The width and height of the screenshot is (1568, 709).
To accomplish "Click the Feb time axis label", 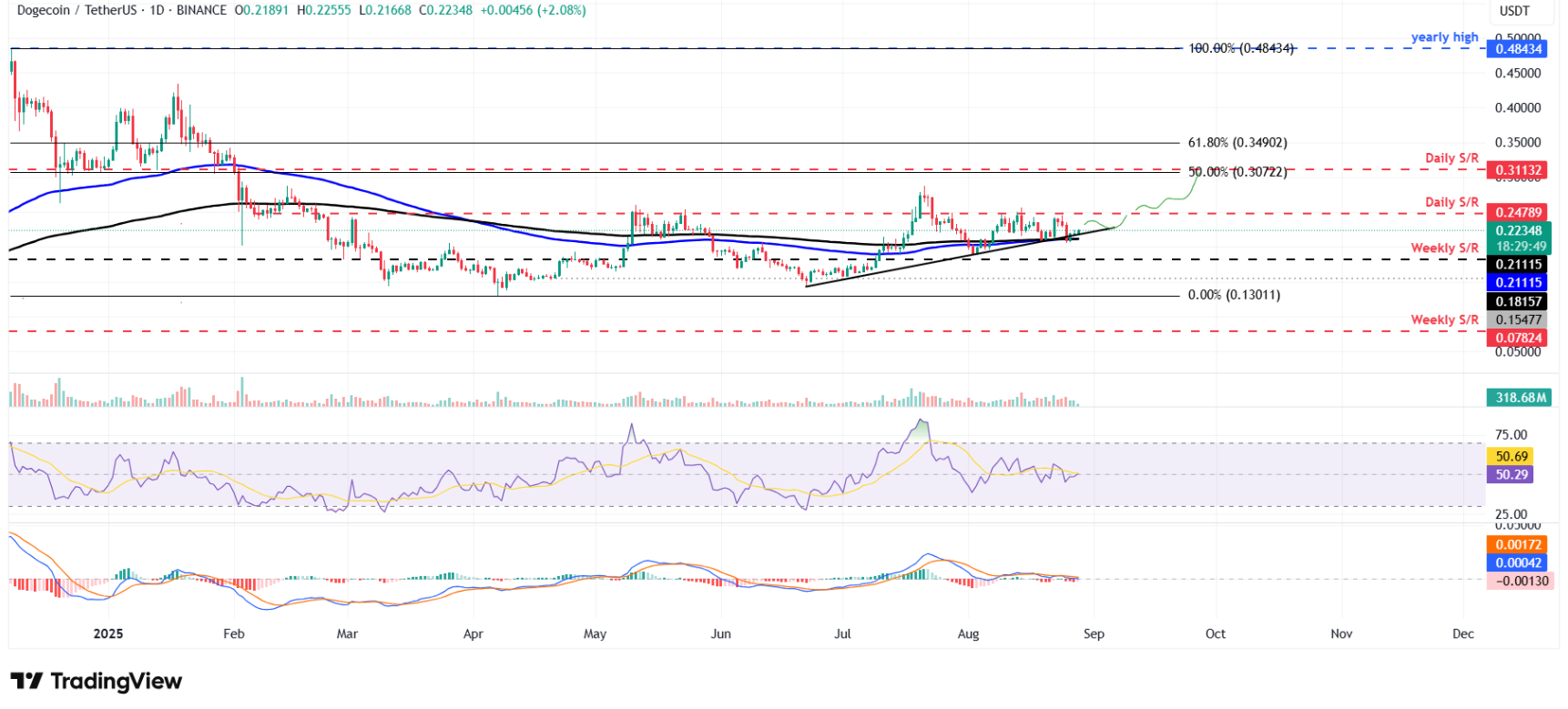I will [x=234, y=634].
